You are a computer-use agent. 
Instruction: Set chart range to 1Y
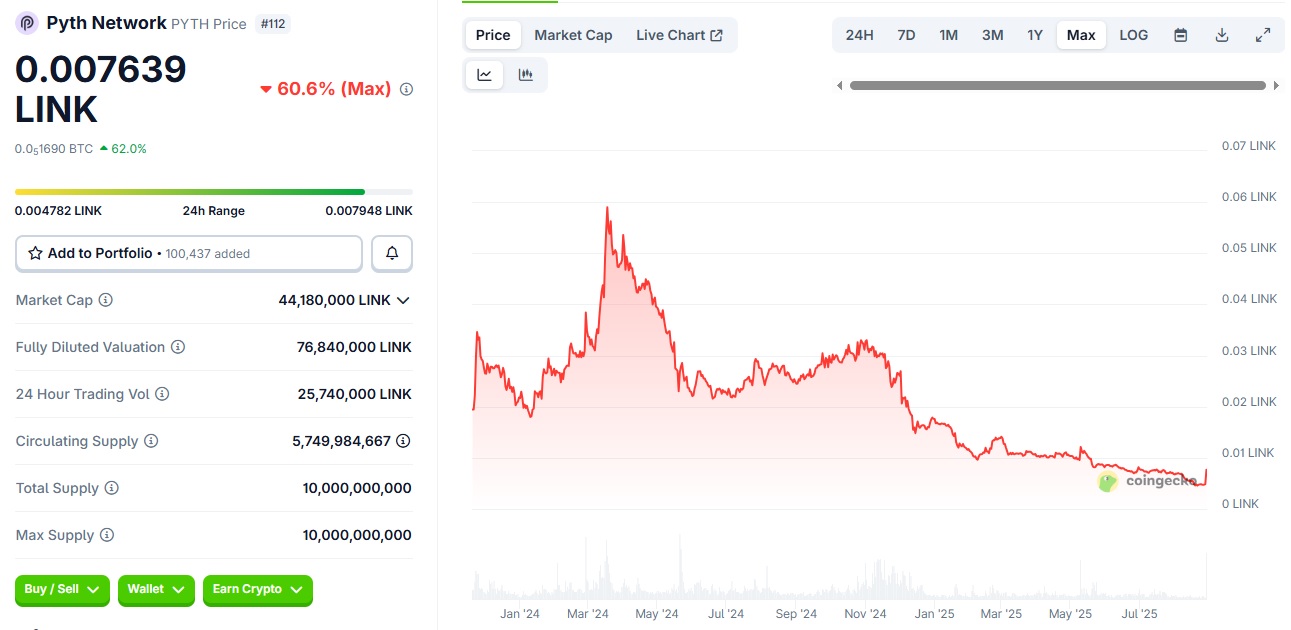coord(1035,35)
